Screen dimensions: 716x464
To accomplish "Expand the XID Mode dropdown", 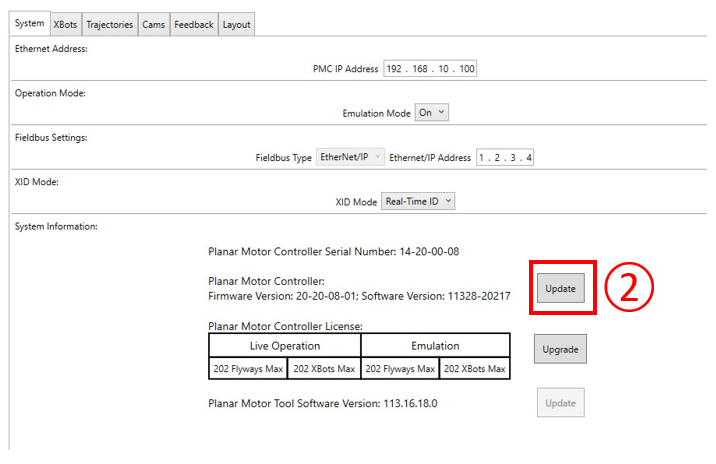I will click(419, 201).
